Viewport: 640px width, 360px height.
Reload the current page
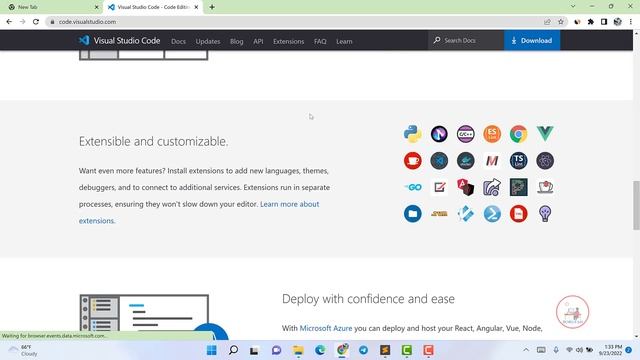tap(36, 22)
